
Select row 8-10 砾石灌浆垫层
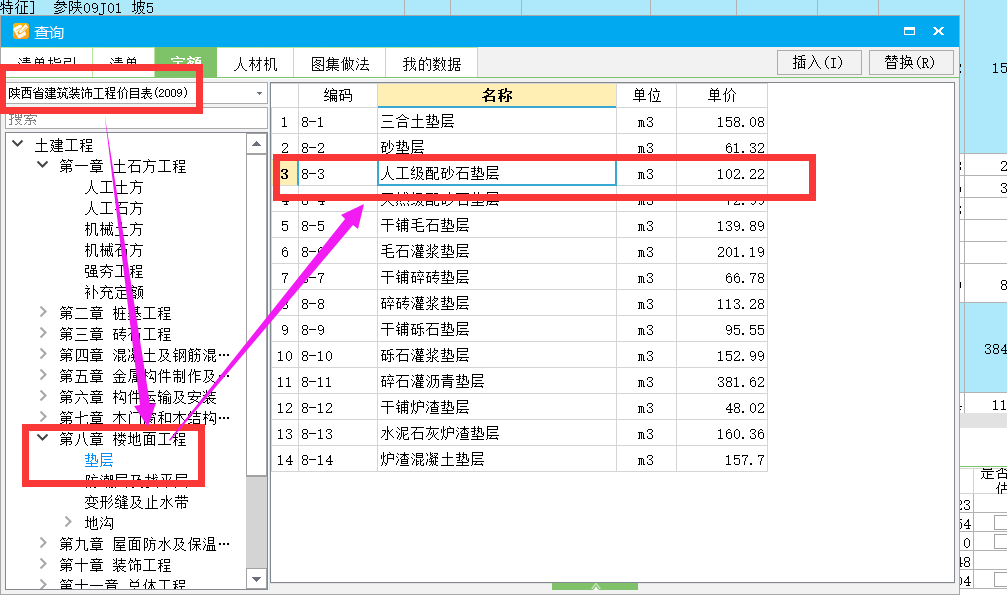[520, 356]
